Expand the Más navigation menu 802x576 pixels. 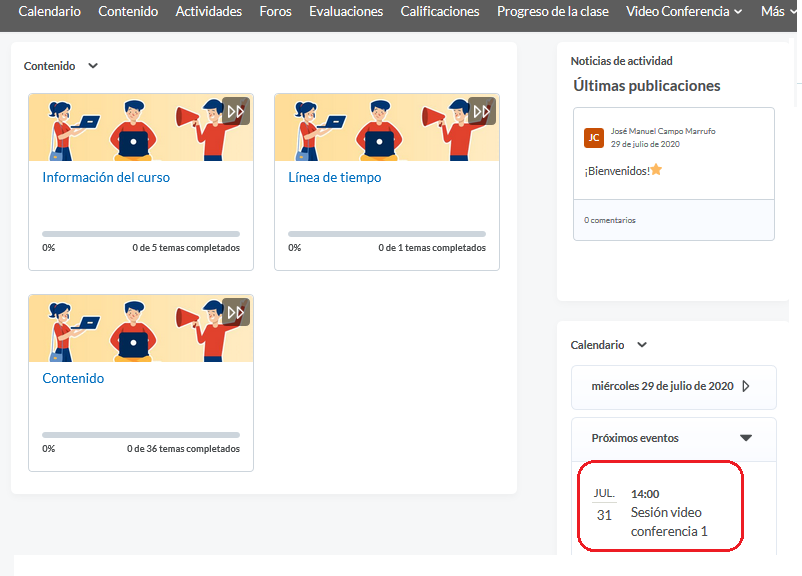click(778, 12)
